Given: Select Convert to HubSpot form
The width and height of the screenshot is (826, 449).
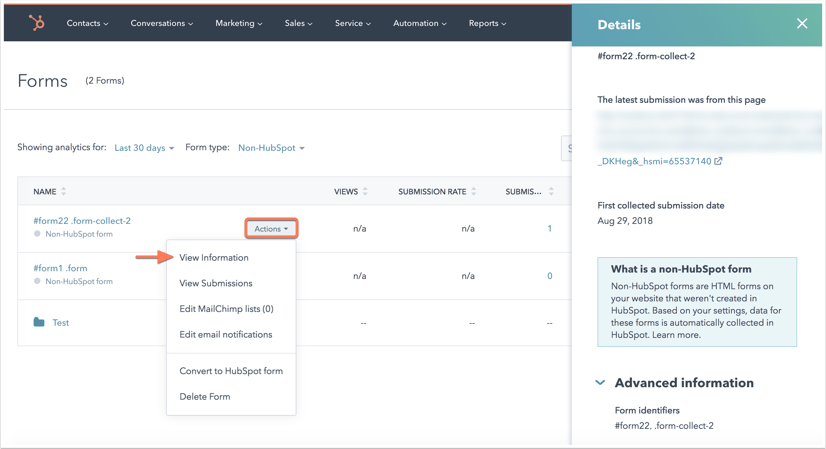Looking at the screenshot, I should tap(231, 371).
